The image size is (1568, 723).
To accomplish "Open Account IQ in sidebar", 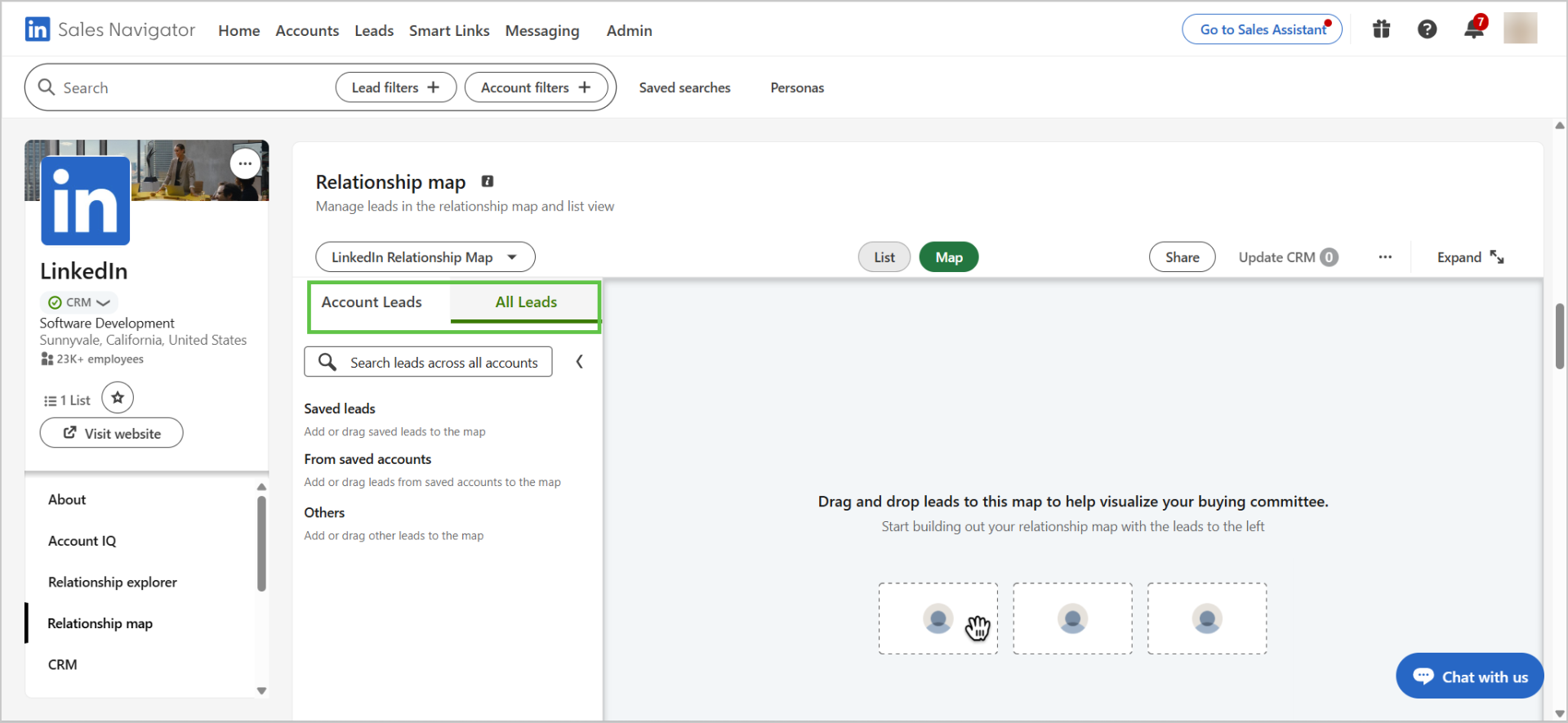I will pyautogui.click(x=82, y=541).
